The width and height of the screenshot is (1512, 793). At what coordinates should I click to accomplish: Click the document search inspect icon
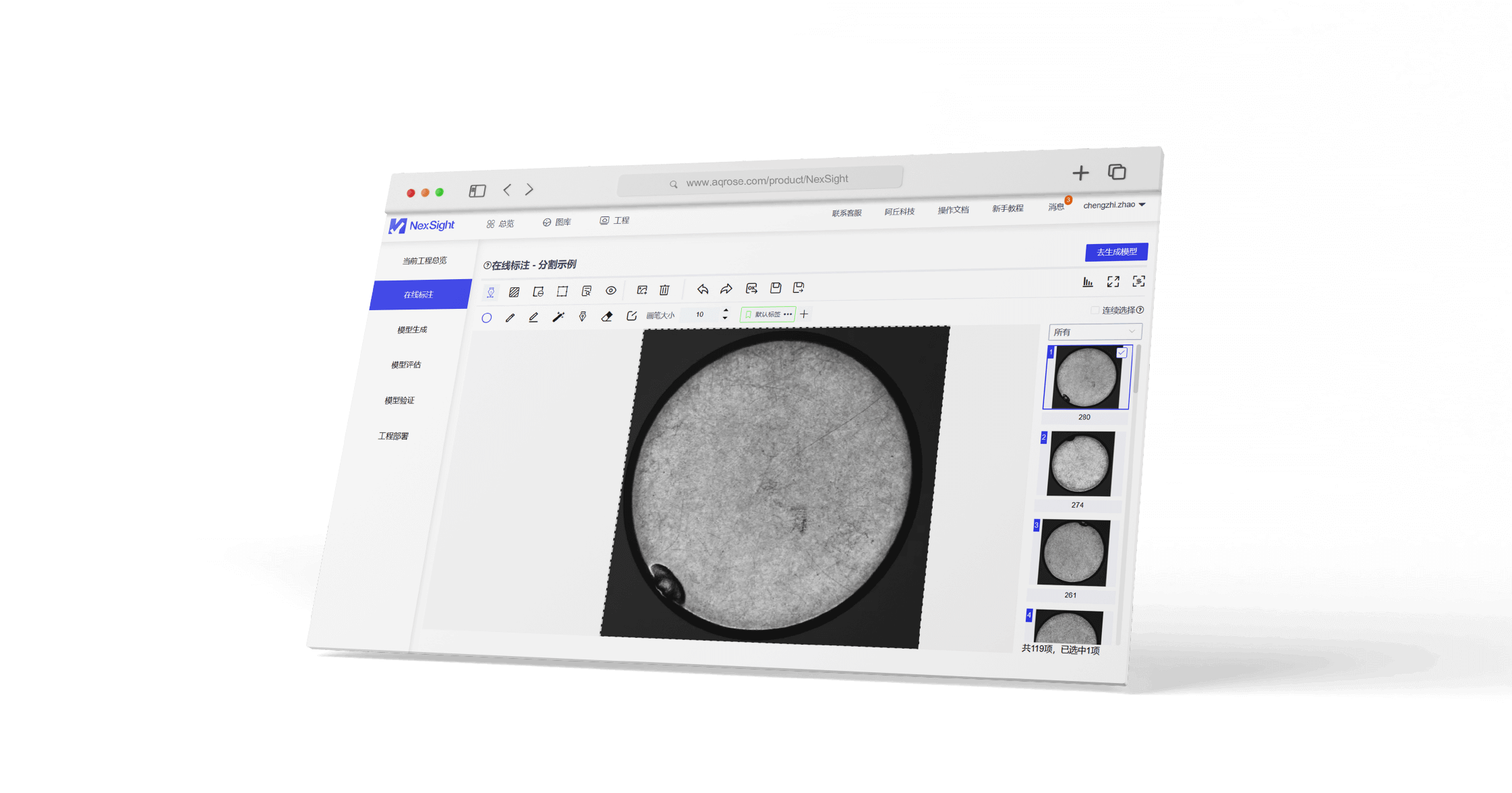[x=586, y=291]
